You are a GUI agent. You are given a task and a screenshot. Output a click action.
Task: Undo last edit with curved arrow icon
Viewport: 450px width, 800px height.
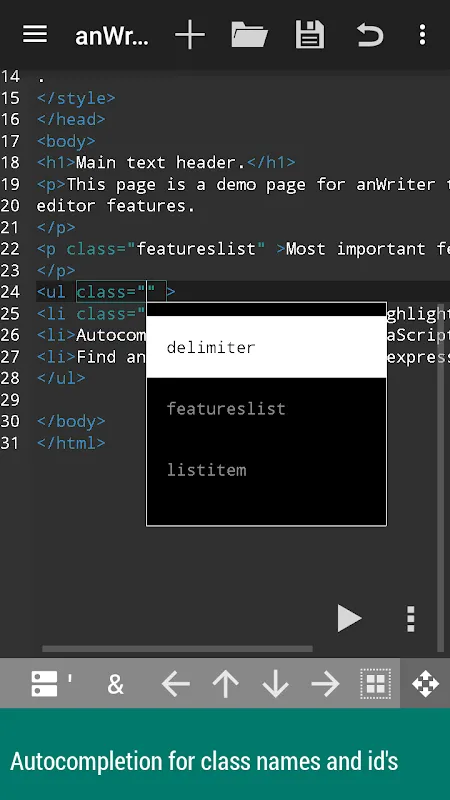pyautogui.click(x=370, y=35)
